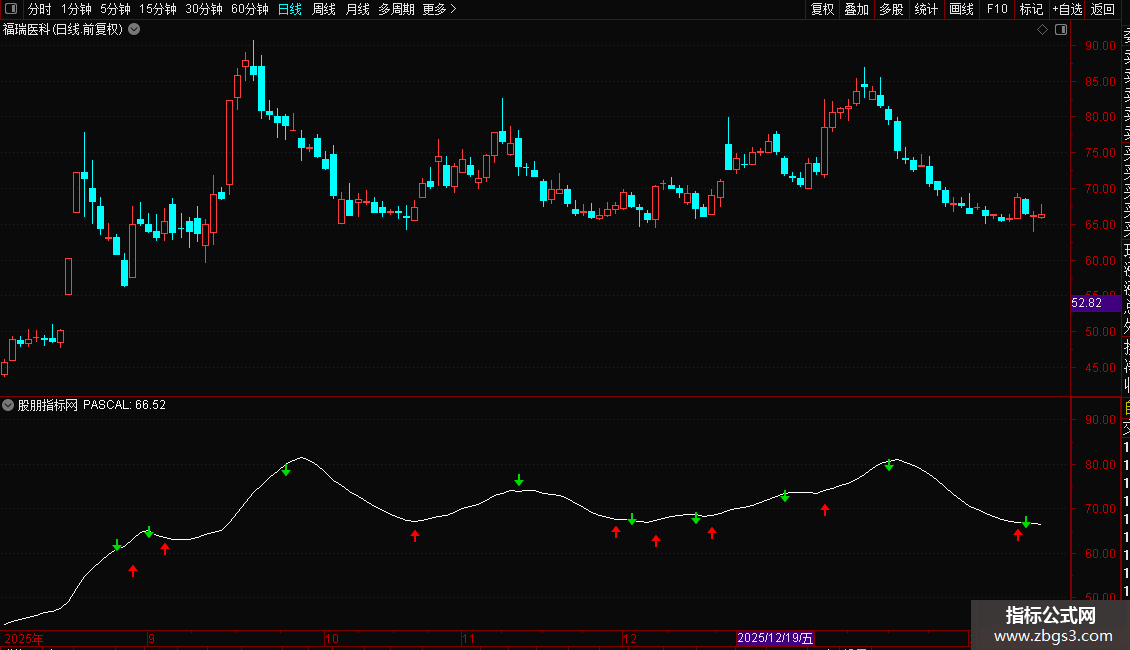Open 多周期 multi-period view
This screenshot has height=650, width=1130.
click(396, 9)
